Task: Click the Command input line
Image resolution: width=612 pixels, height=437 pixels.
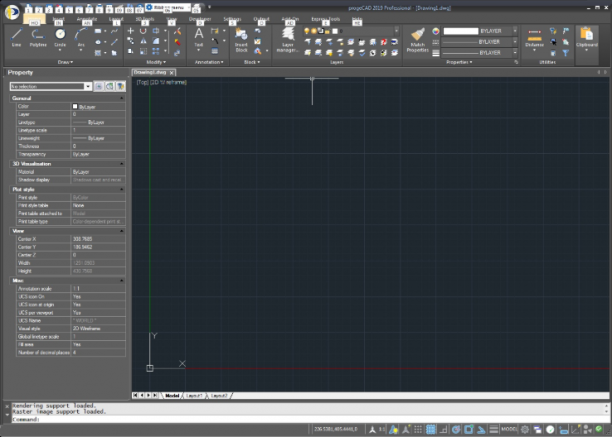Action: pyautogui.click(x=308, y=419)
